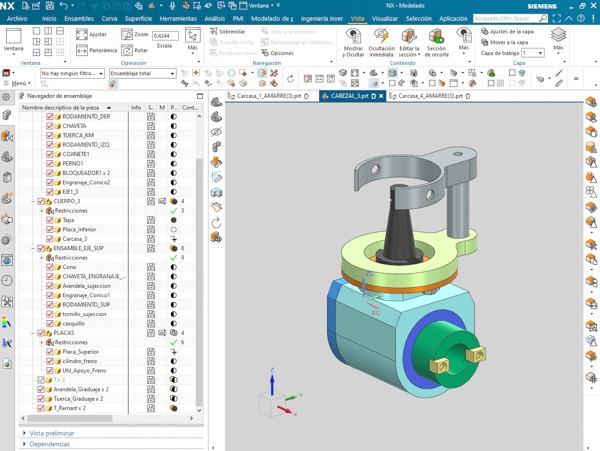Click the Opciones navigation button
This screenshot has height=451, width=600.
tap(276, 53)
